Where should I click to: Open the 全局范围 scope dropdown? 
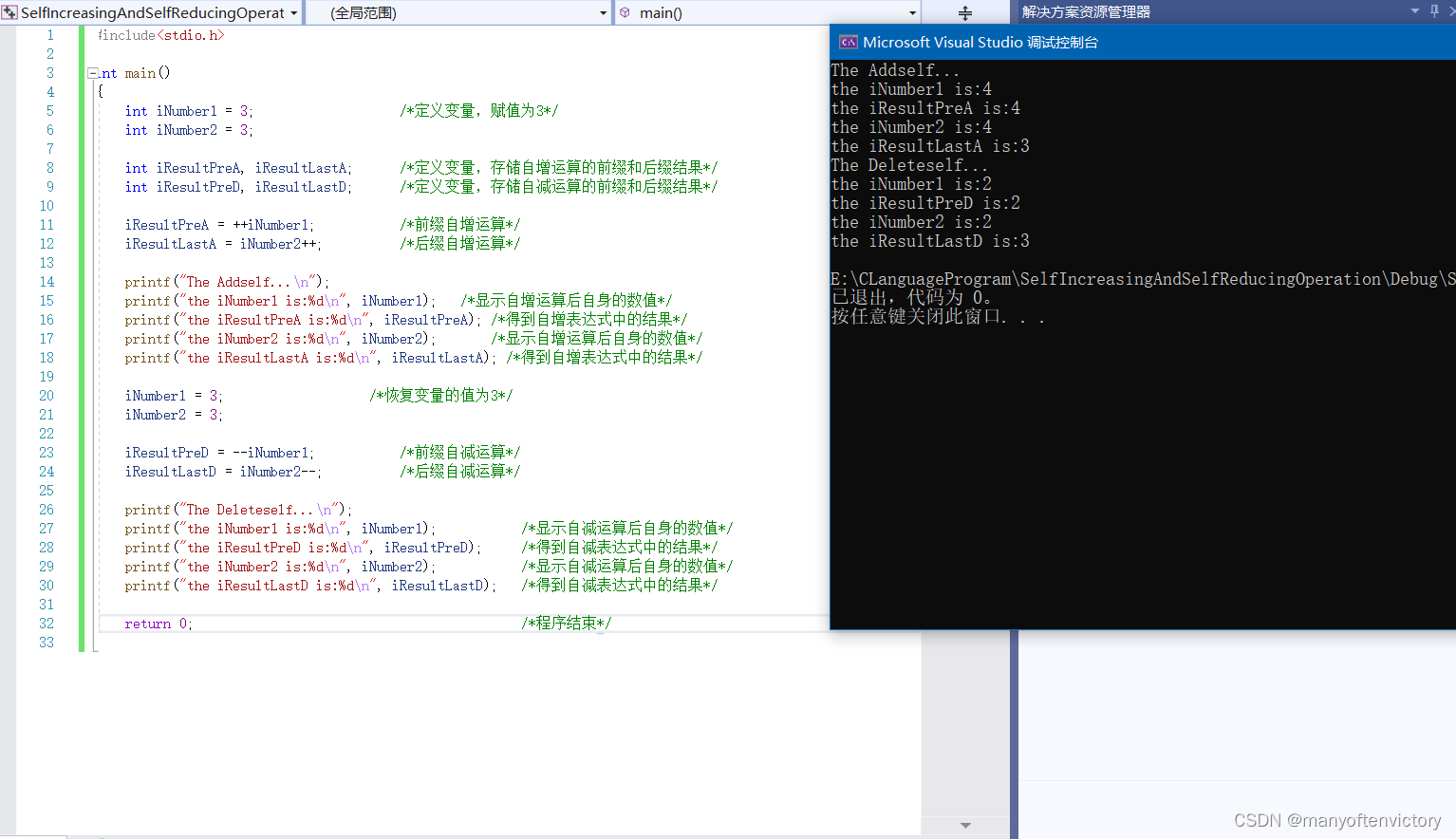point(604,13)
